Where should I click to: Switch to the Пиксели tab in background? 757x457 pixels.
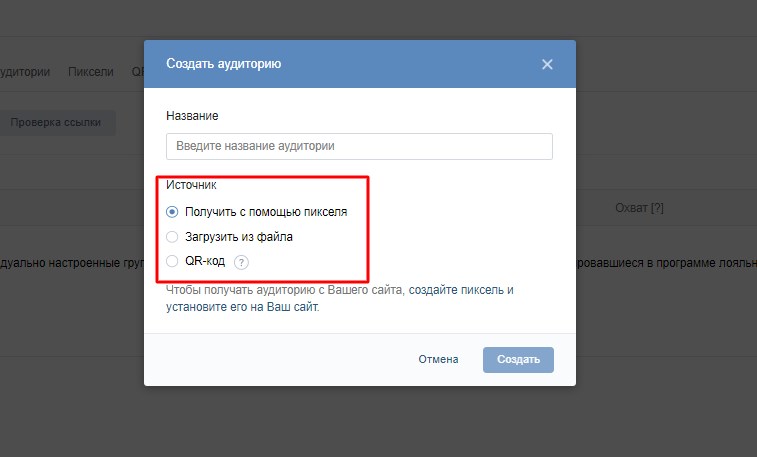click(91, 72)
